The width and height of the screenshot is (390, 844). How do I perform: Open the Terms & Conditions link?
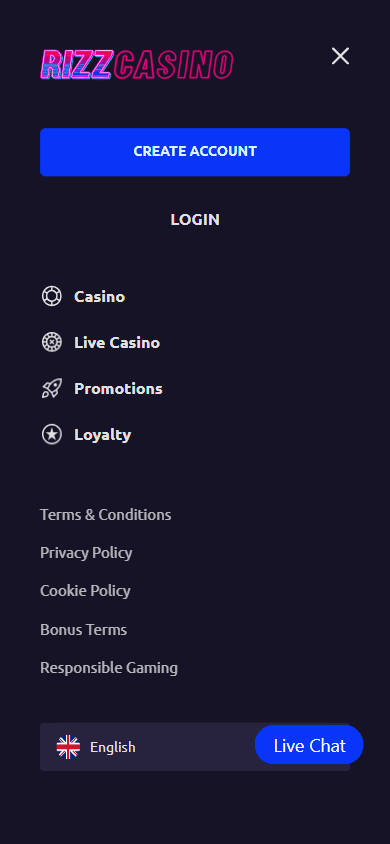[105, 515]
